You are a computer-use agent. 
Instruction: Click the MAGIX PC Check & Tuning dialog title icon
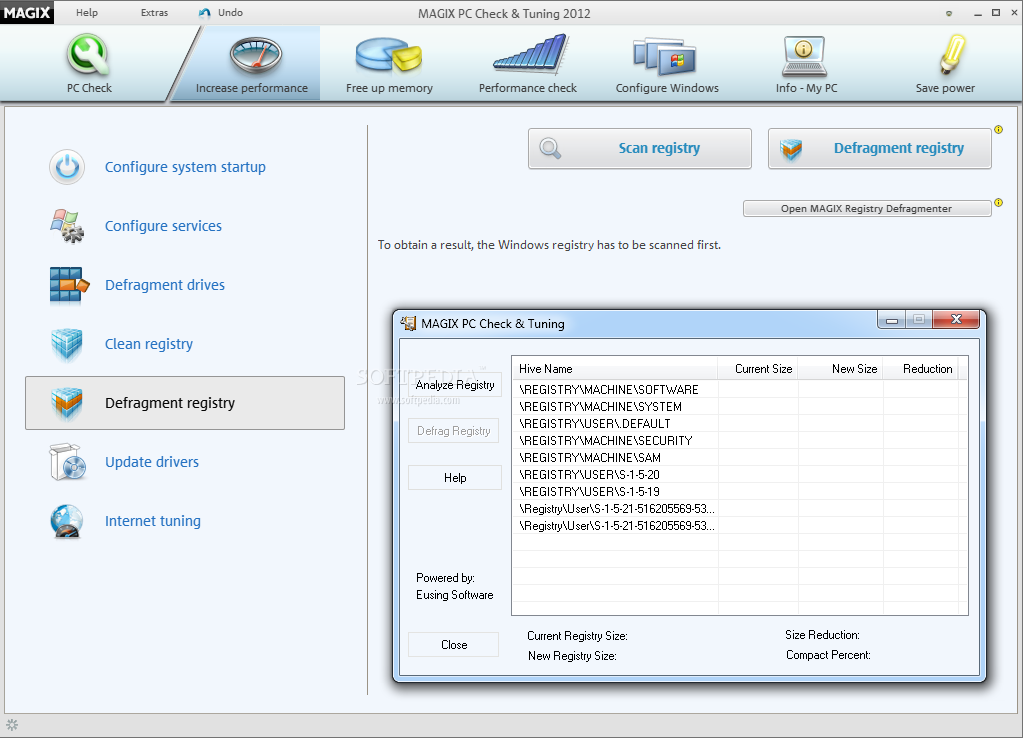(408, 324)
